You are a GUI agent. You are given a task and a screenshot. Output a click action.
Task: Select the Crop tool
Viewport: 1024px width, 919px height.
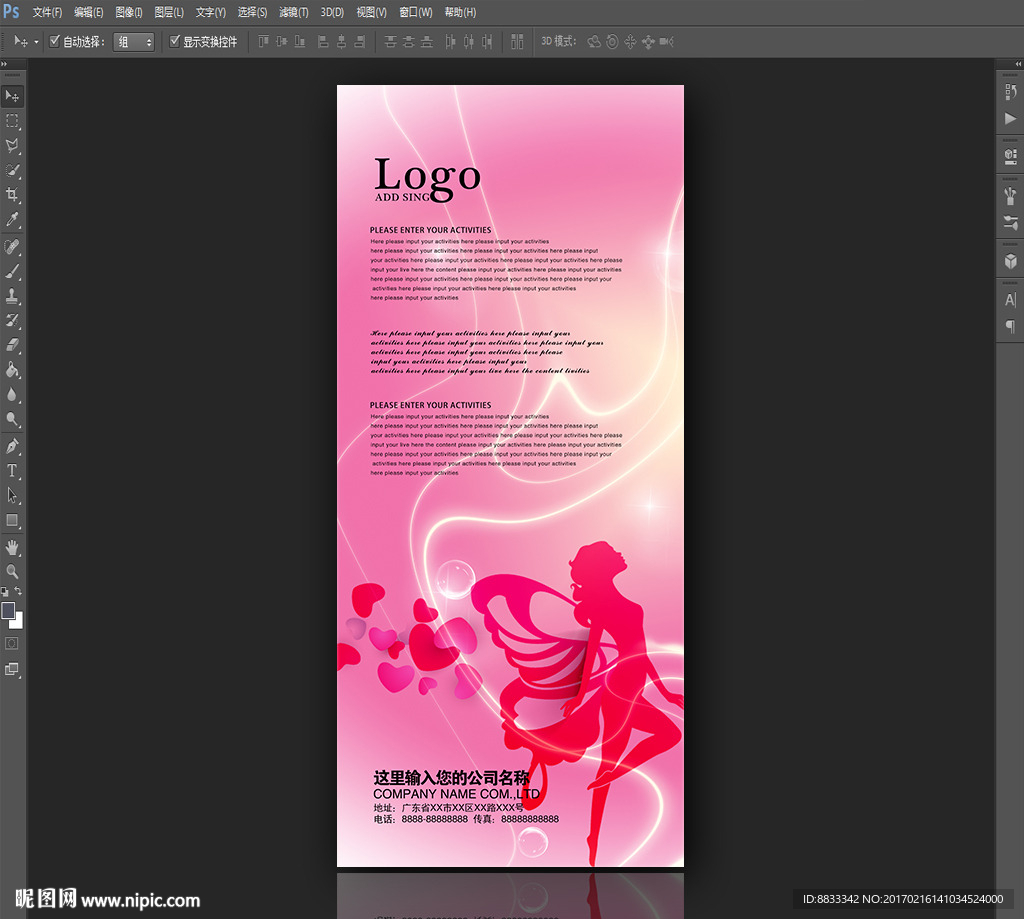[x=12, y=195]
